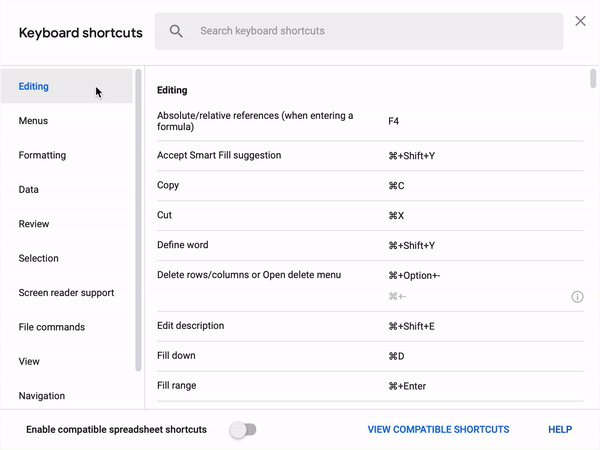Click the Absolute/relative references row text
The width and height of the screenshot is (600, 450).
point(255,121)
